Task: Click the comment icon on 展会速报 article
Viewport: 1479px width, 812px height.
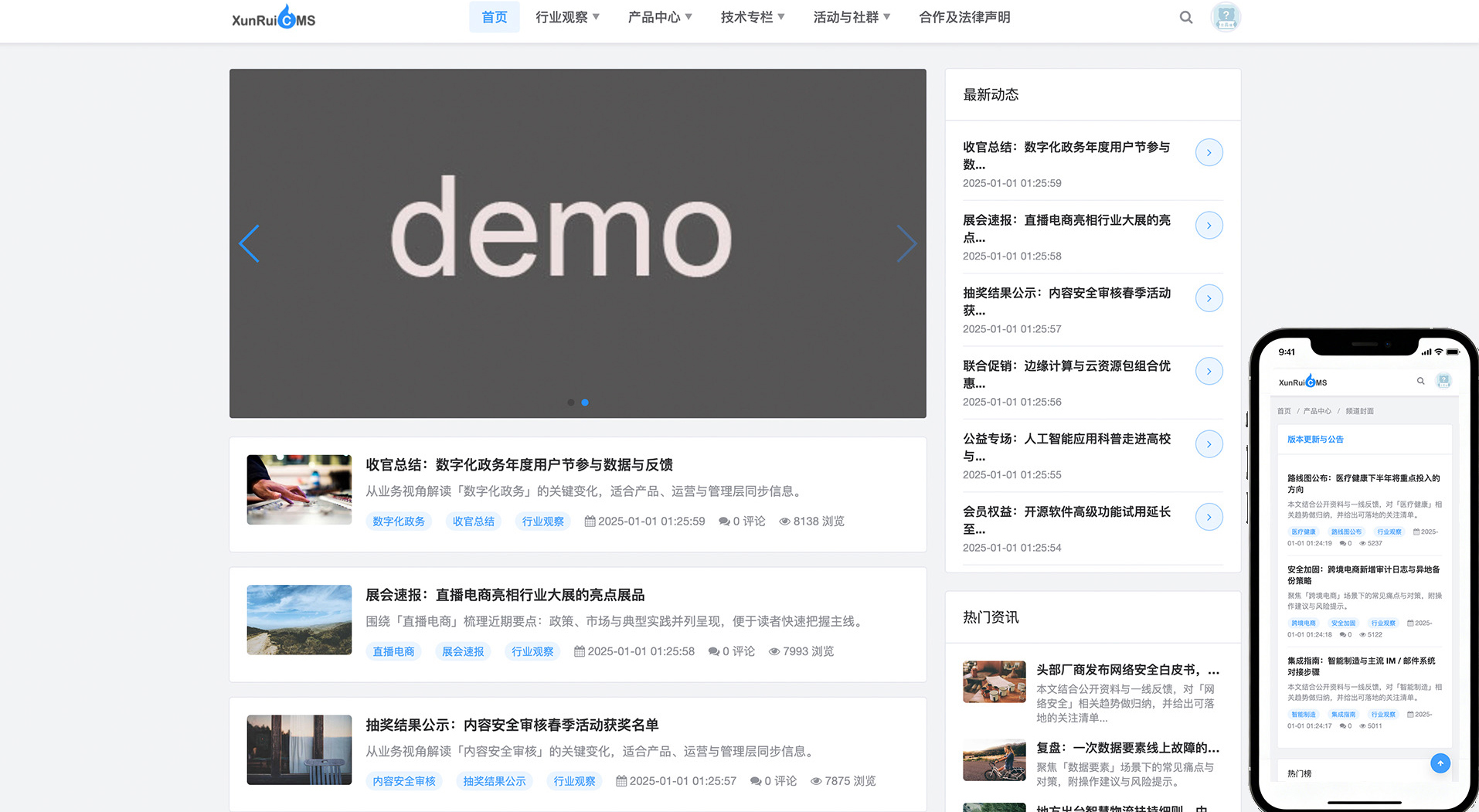Action: click(713, 651)
